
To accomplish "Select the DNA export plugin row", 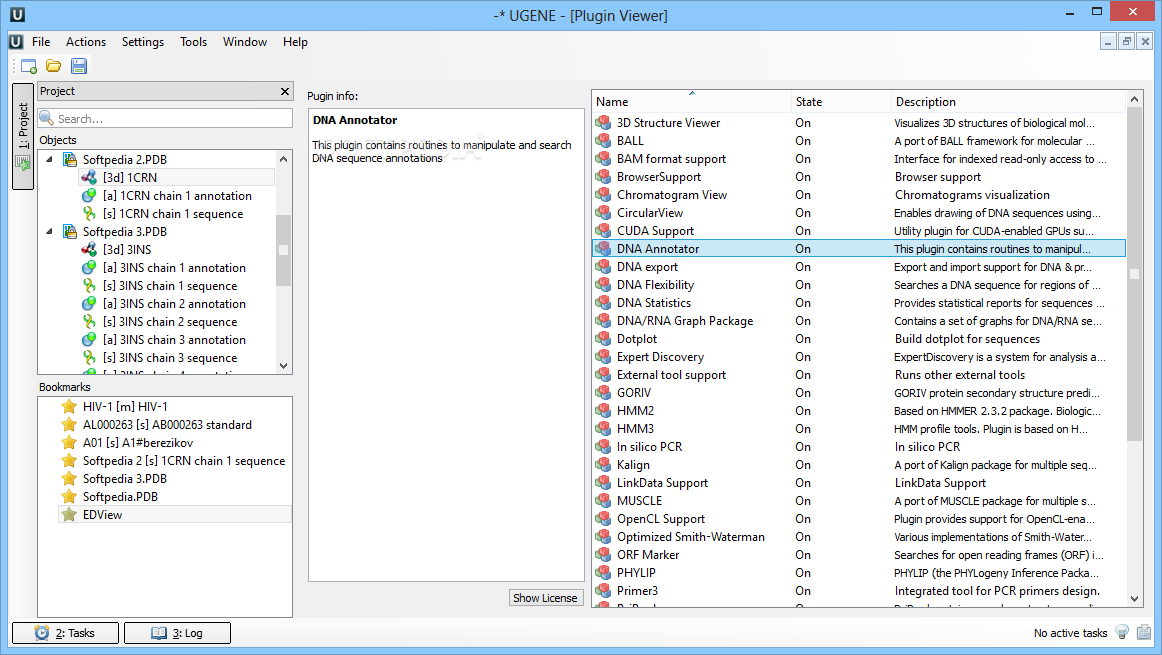I will pyautogui.click(x=859, y=267).
